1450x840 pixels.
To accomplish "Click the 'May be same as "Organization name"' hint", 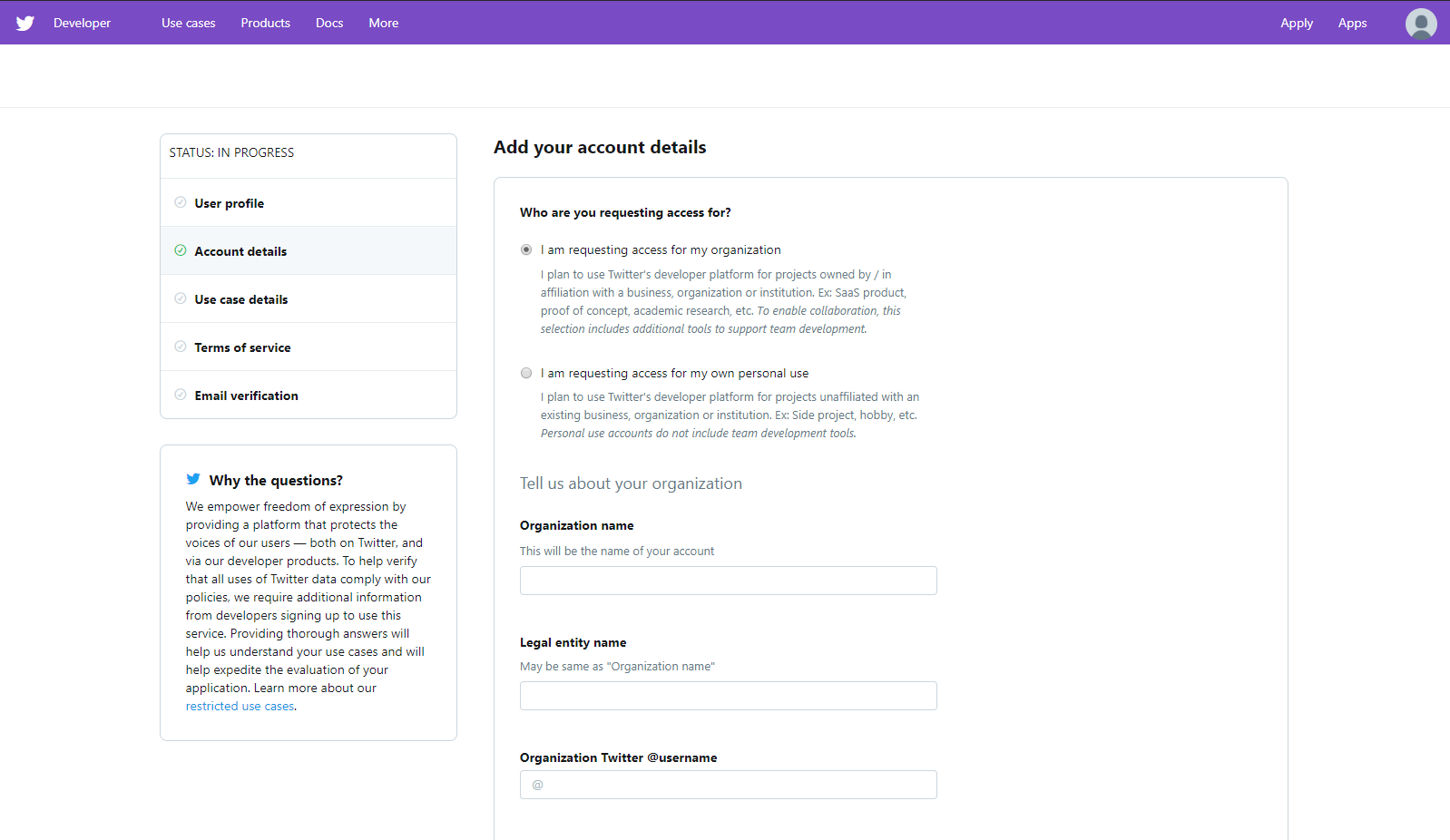I will coord(617,666).
